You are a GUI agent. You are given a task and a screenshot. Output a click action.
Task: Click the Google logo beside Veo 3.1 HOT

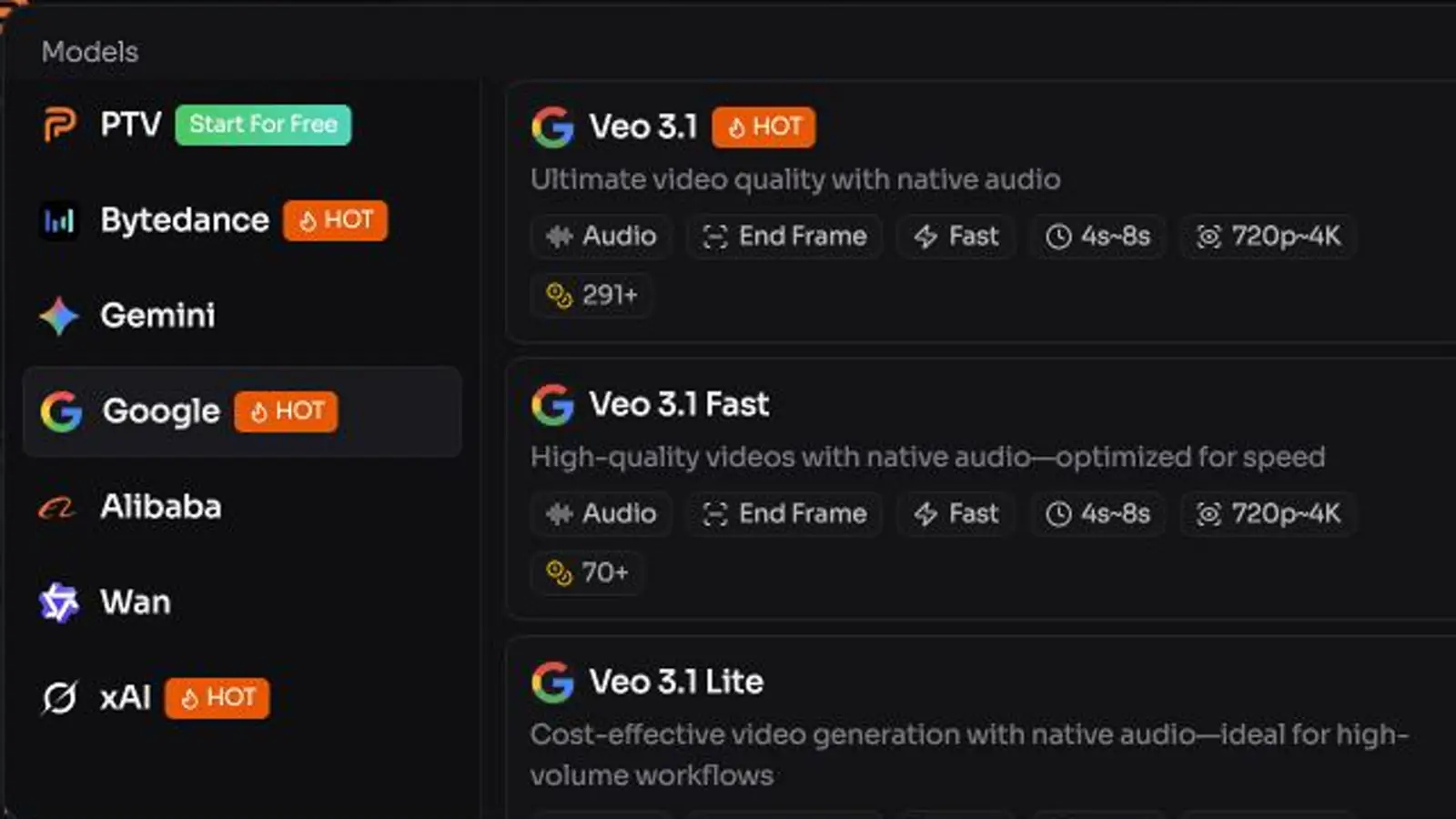tap(552, 127)
